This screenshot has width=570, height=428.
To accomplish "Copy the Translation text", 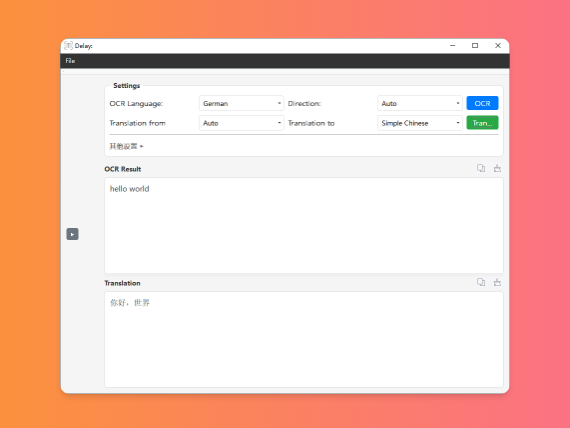I will tap(481, 282).
